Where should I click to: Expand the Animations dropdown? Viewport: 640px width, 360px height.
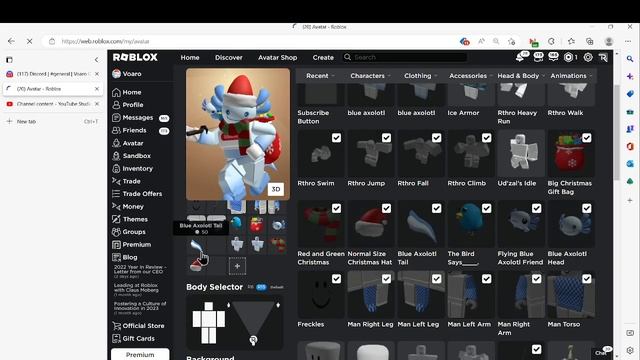click(571, 76)
